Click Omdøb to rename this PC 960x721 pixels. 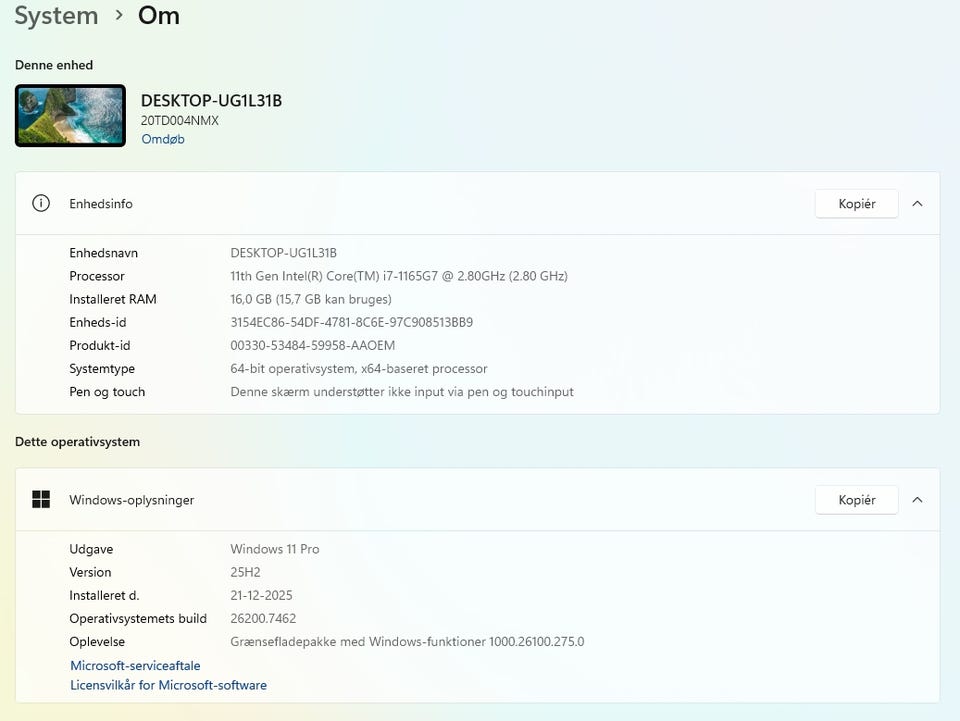(x=163, y=139)
